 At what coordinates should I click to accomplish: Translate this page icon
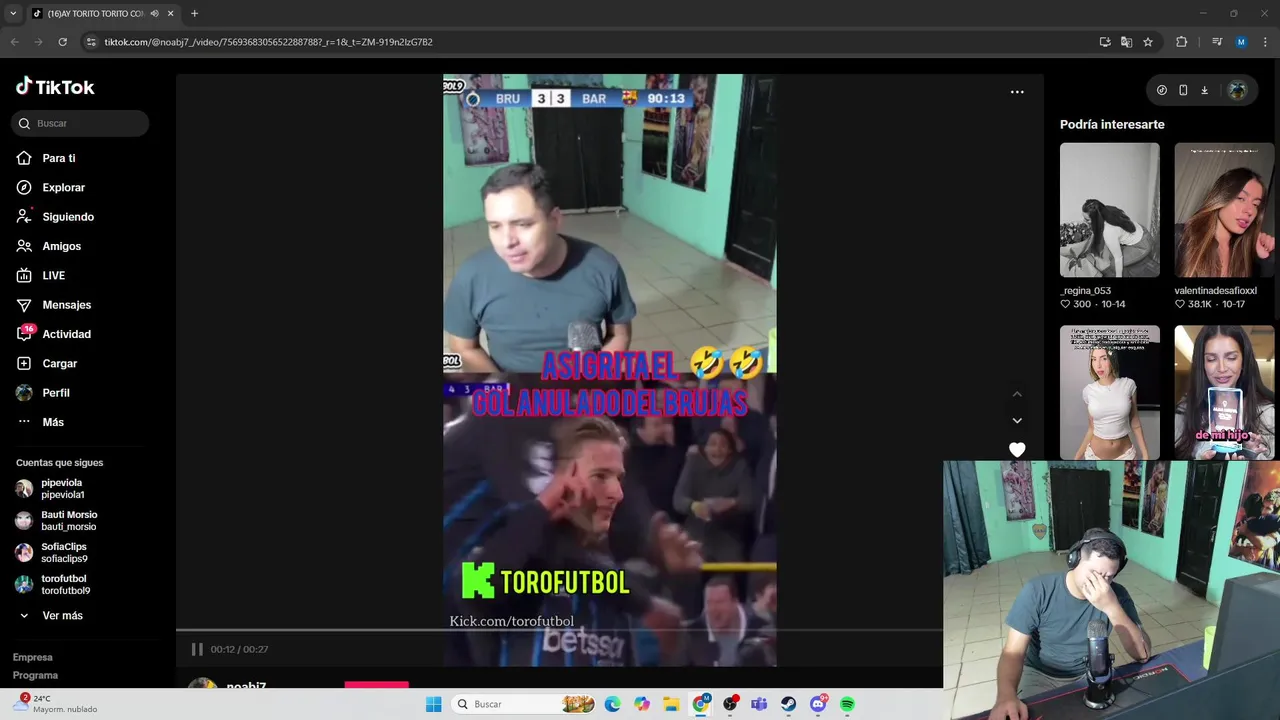1126,42
